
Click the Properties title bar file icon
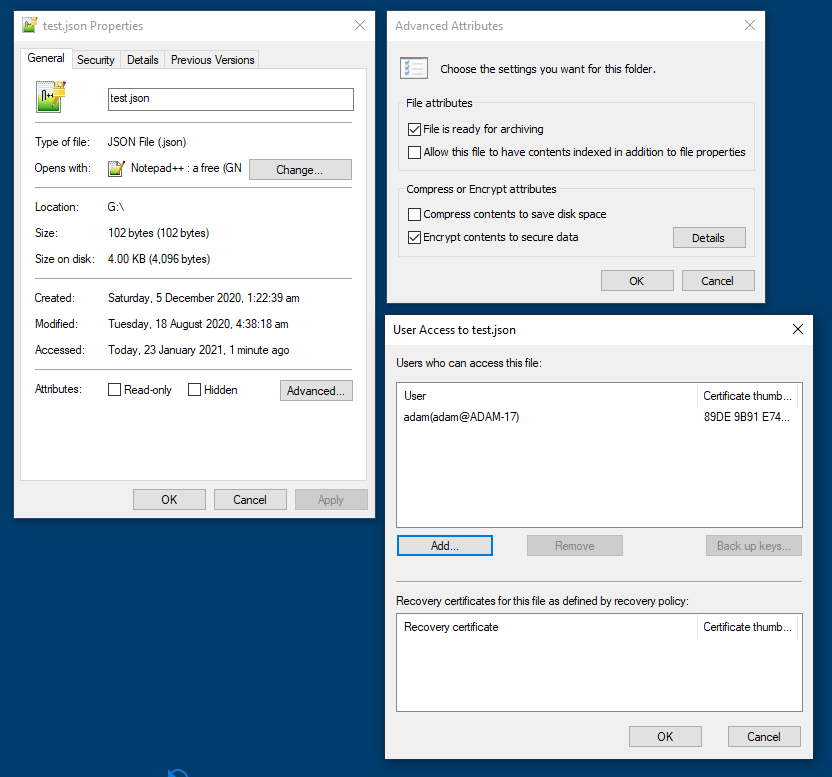[30, 25]
